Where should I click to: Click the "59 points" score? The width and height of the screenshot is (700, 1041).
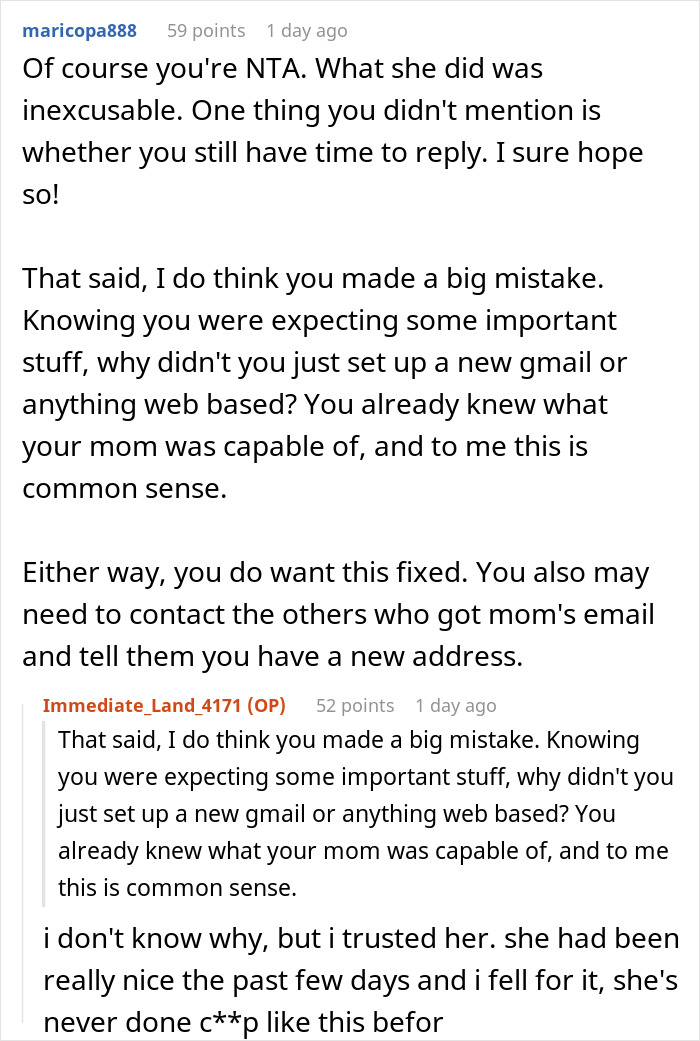click(205, 30)
